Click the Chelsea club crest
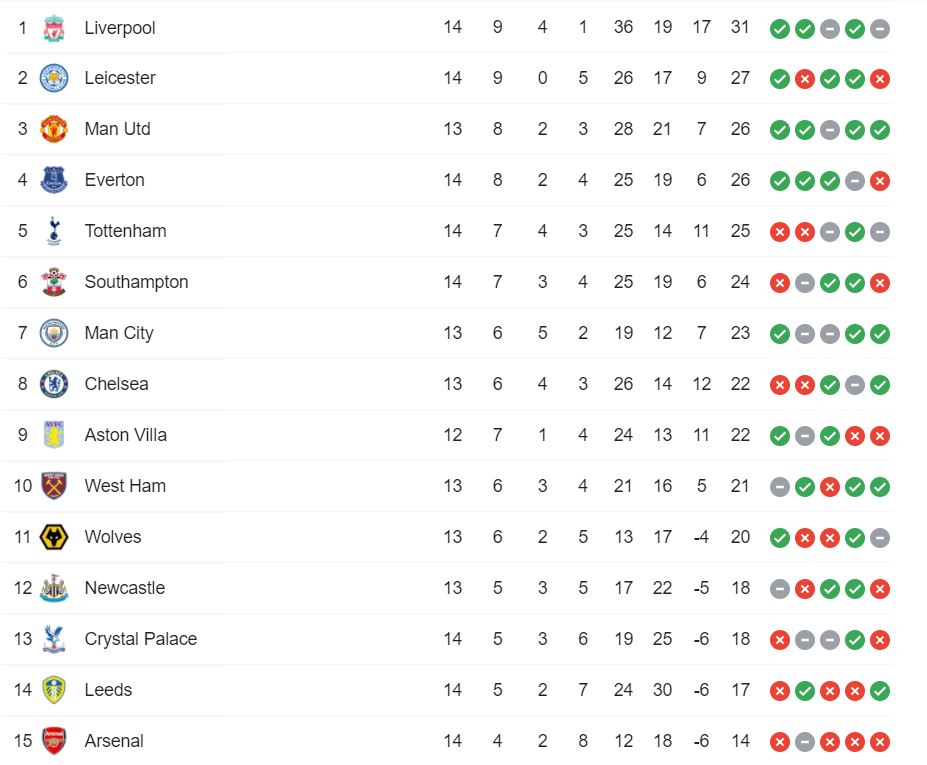 tap(54, 384)
